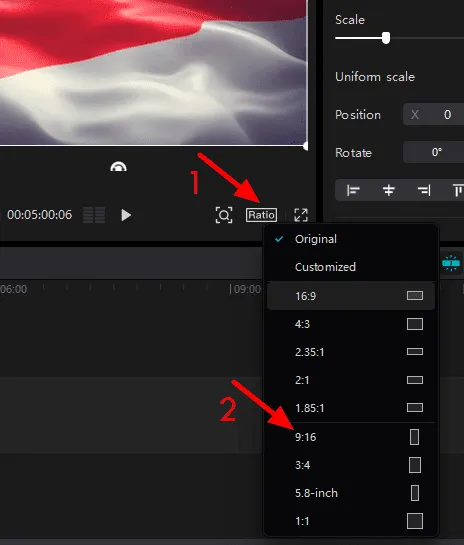Select the 1.85:1 aspect ratio

click(x=351, y=407)
